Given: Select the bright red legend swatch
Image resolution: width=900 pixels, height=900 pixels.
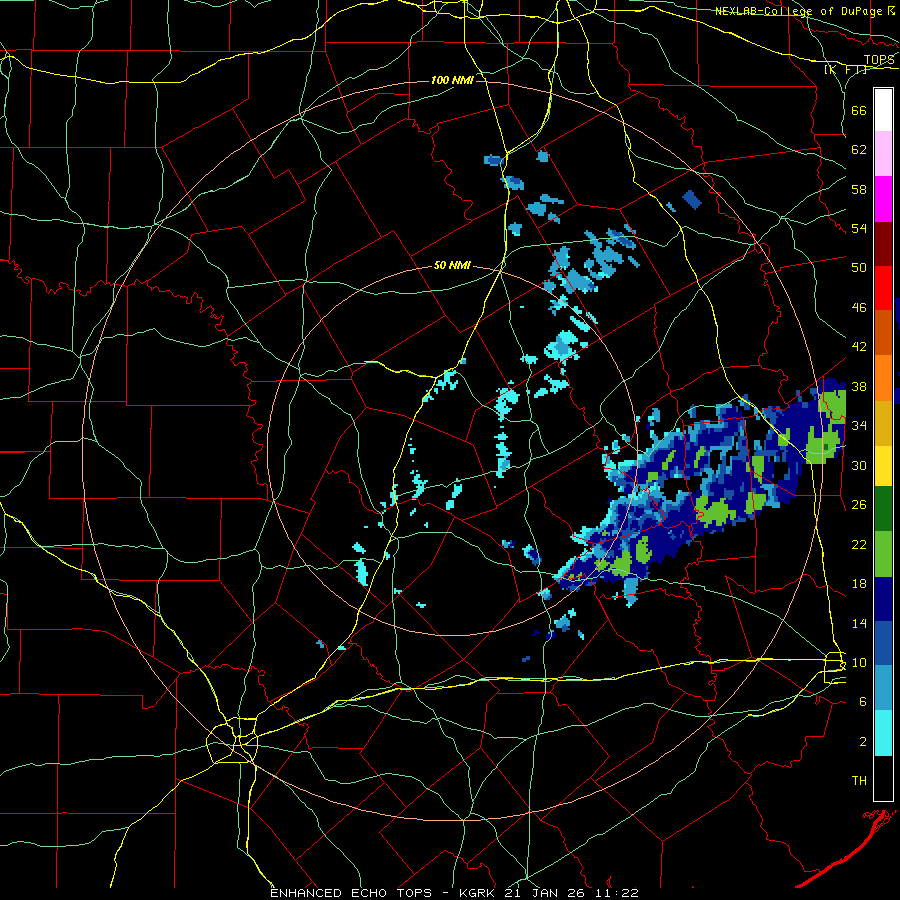Looking at the screenshot, I should point(883,288).
